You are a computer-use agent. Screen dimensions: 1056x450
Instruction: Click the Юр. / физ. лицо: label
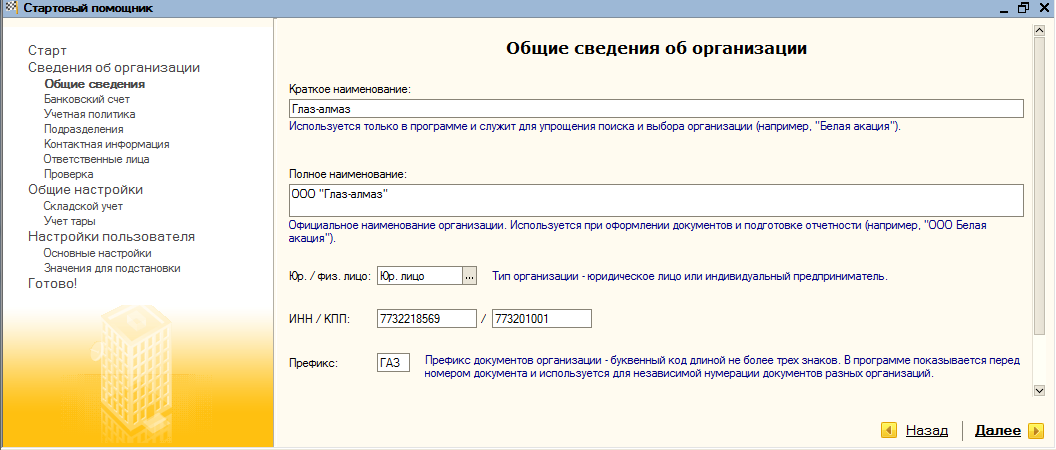pos(330,276)
